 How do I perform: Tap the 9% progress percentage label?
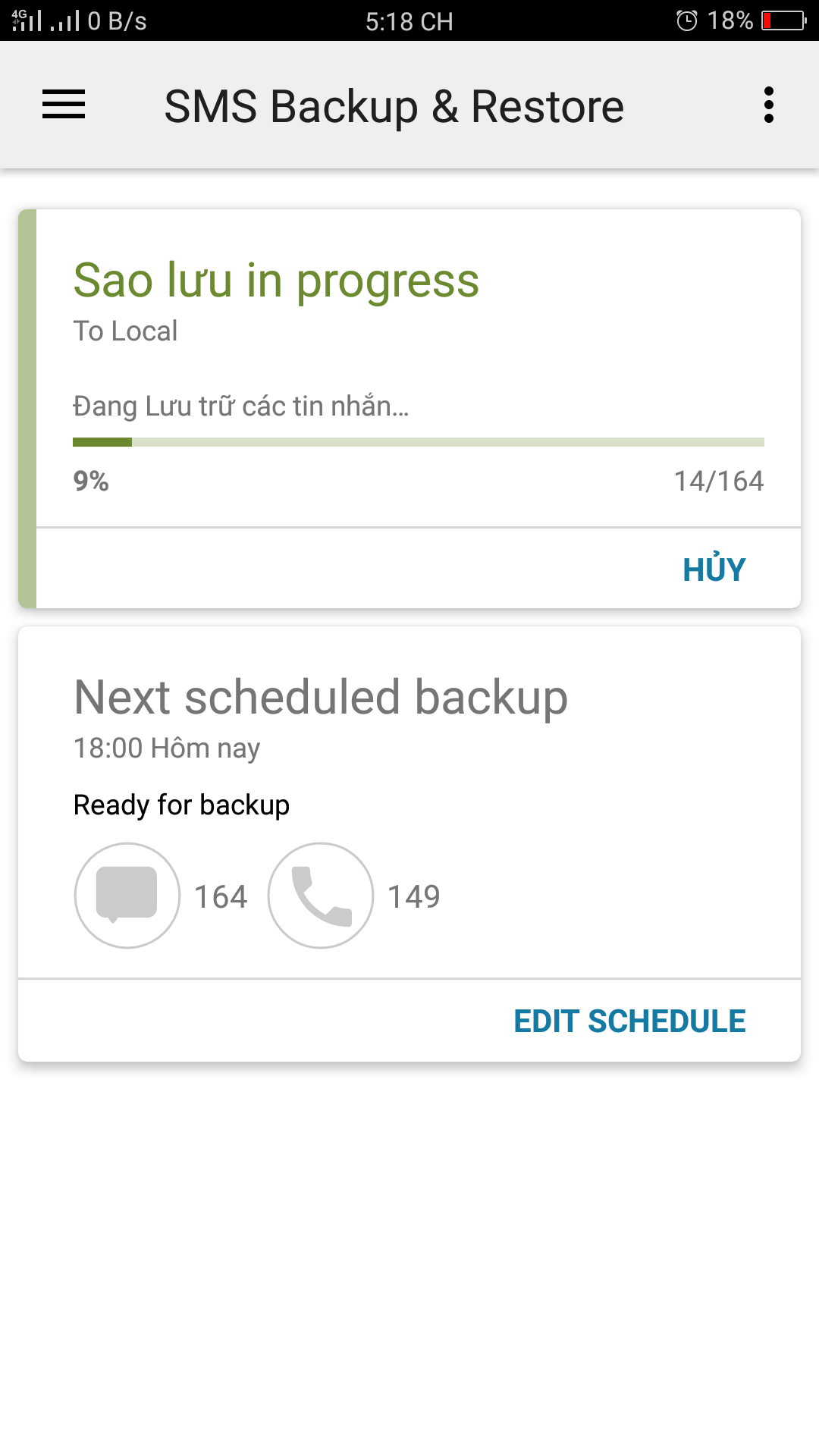(91, 481)
